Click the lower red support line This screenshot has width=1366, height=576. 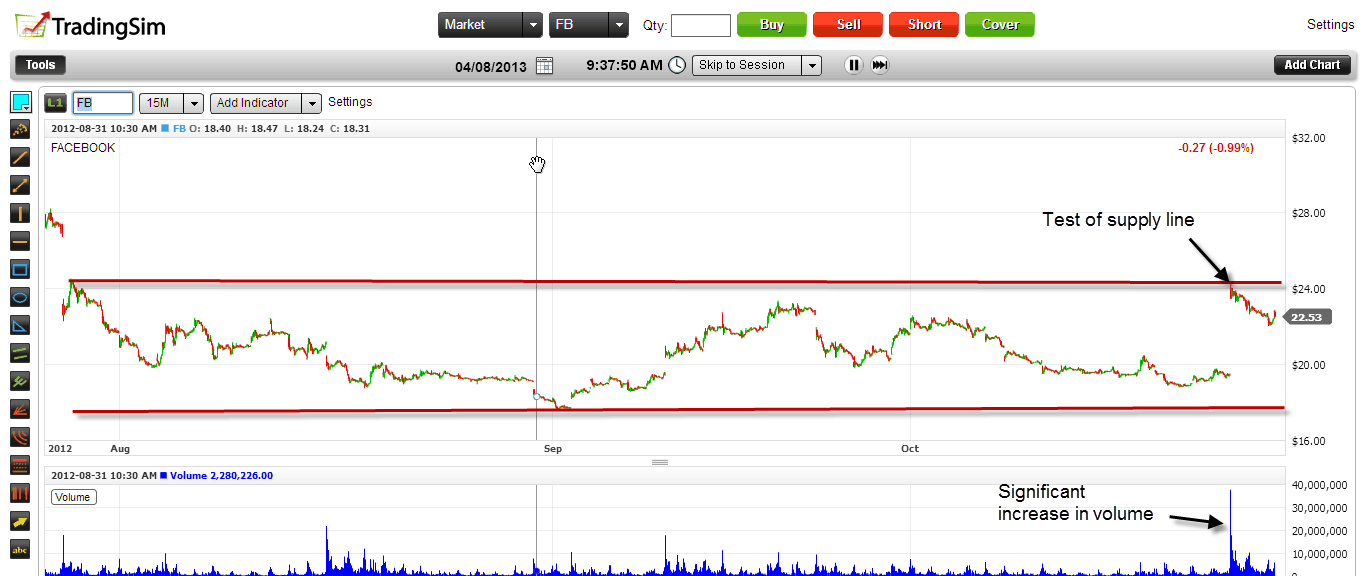click(x=678, y=410)
